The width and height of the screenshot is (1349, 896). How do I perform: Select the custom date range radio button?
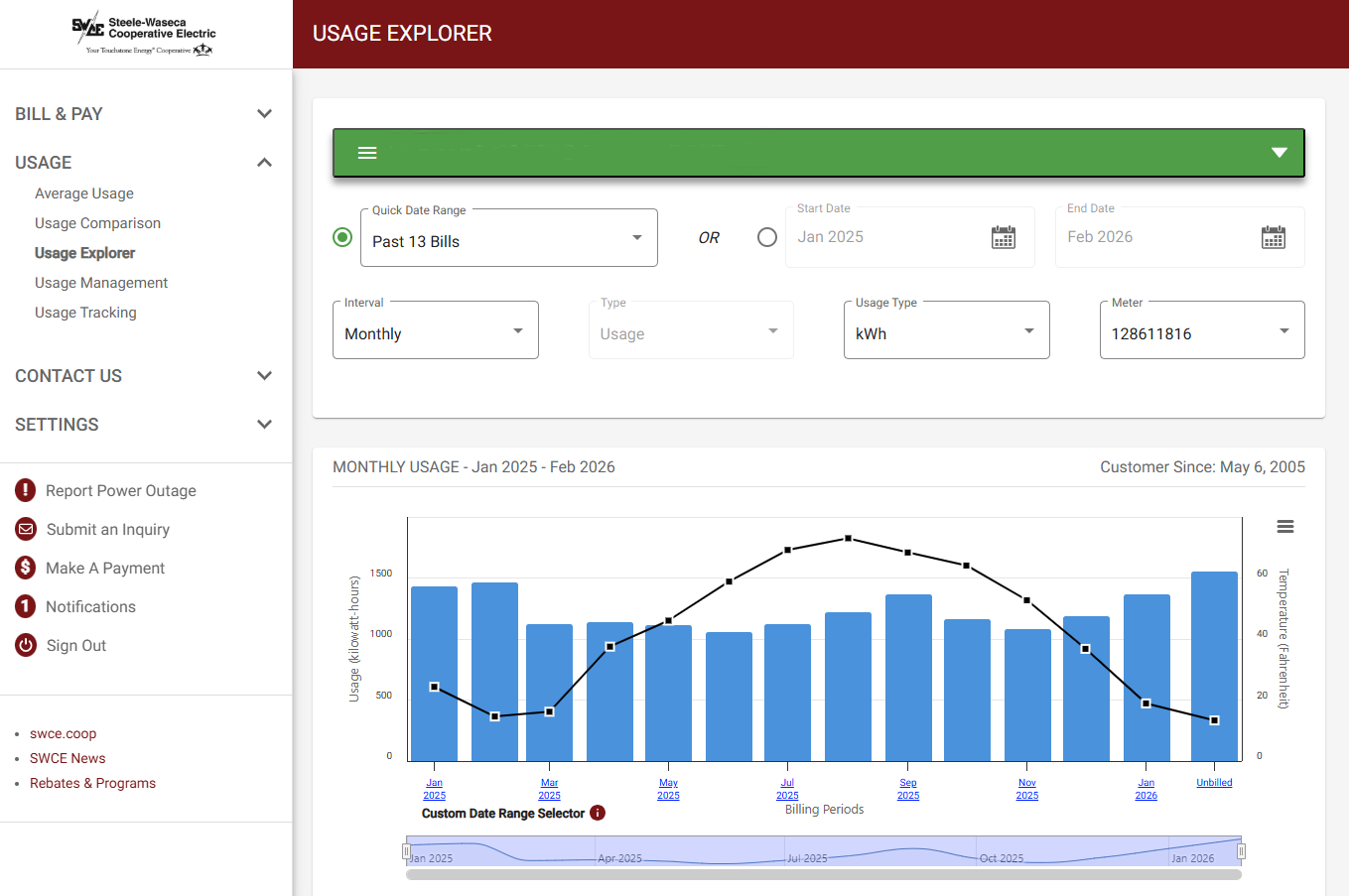point(766,237)
